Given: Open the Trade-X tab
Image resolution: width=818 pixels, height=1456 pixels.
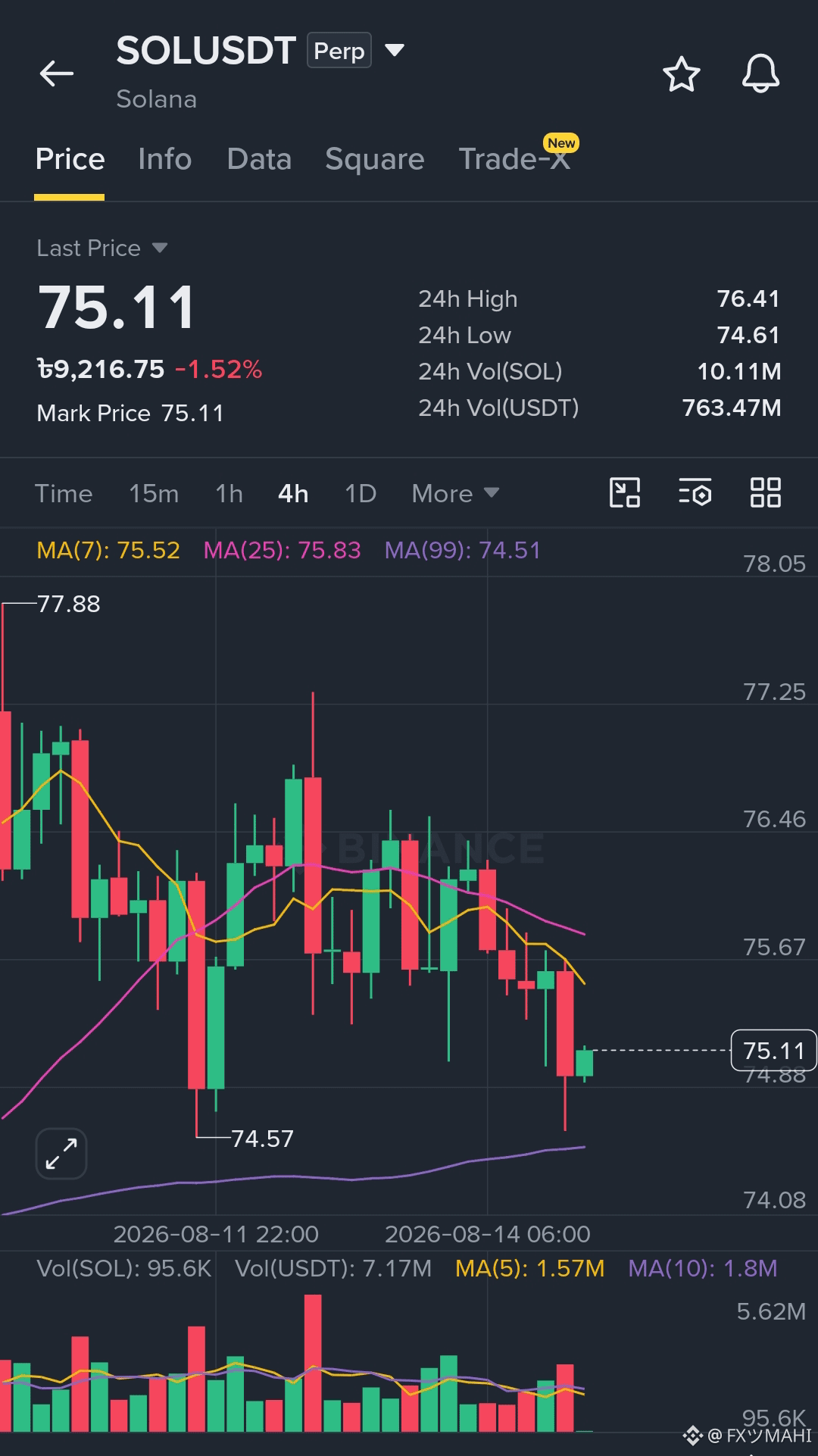Looking at the screenshot, I should (514, 160).
